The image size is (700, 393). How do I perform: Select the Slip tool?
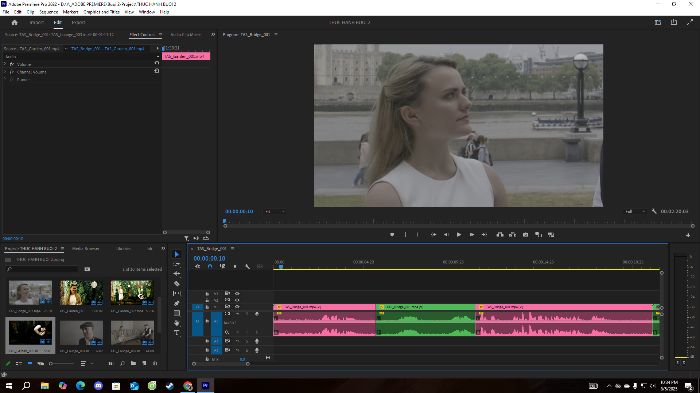click(x=177, y=293)
